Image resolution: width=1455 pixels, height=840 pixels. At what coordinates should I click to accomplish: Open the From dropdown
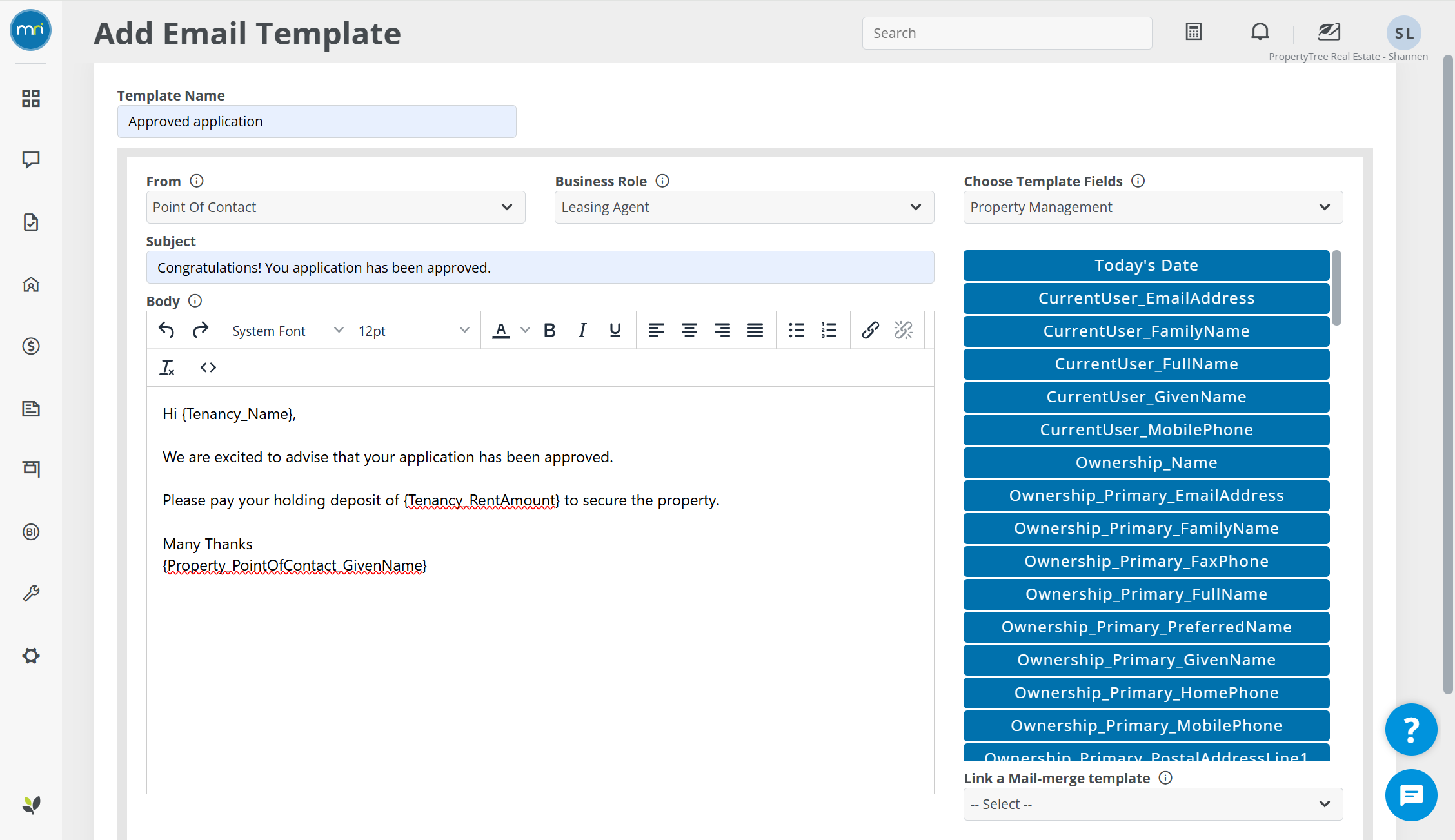(x=335, y=207)
